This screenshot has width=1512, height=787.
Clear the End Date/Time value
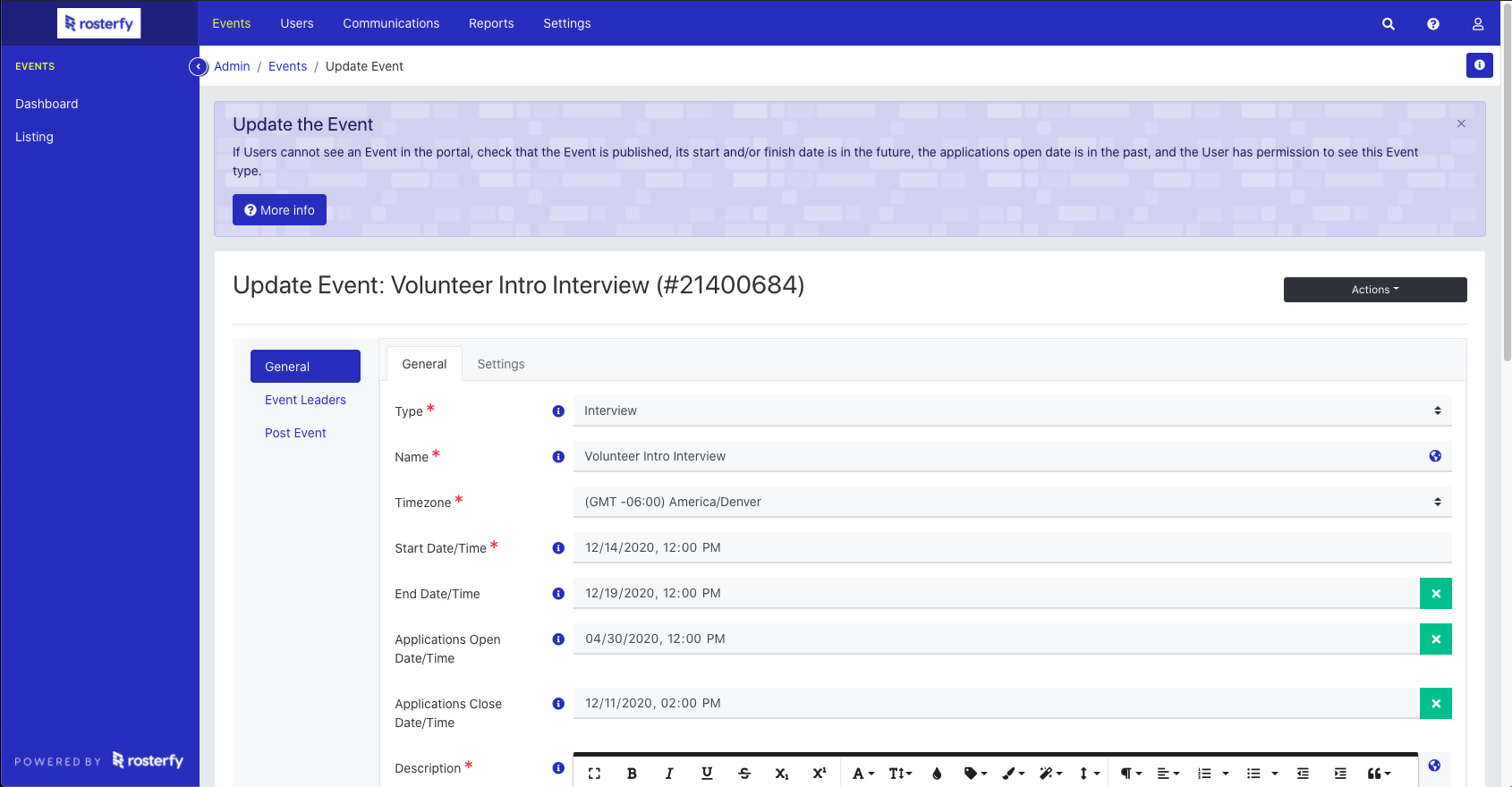tap(1436, 594)
